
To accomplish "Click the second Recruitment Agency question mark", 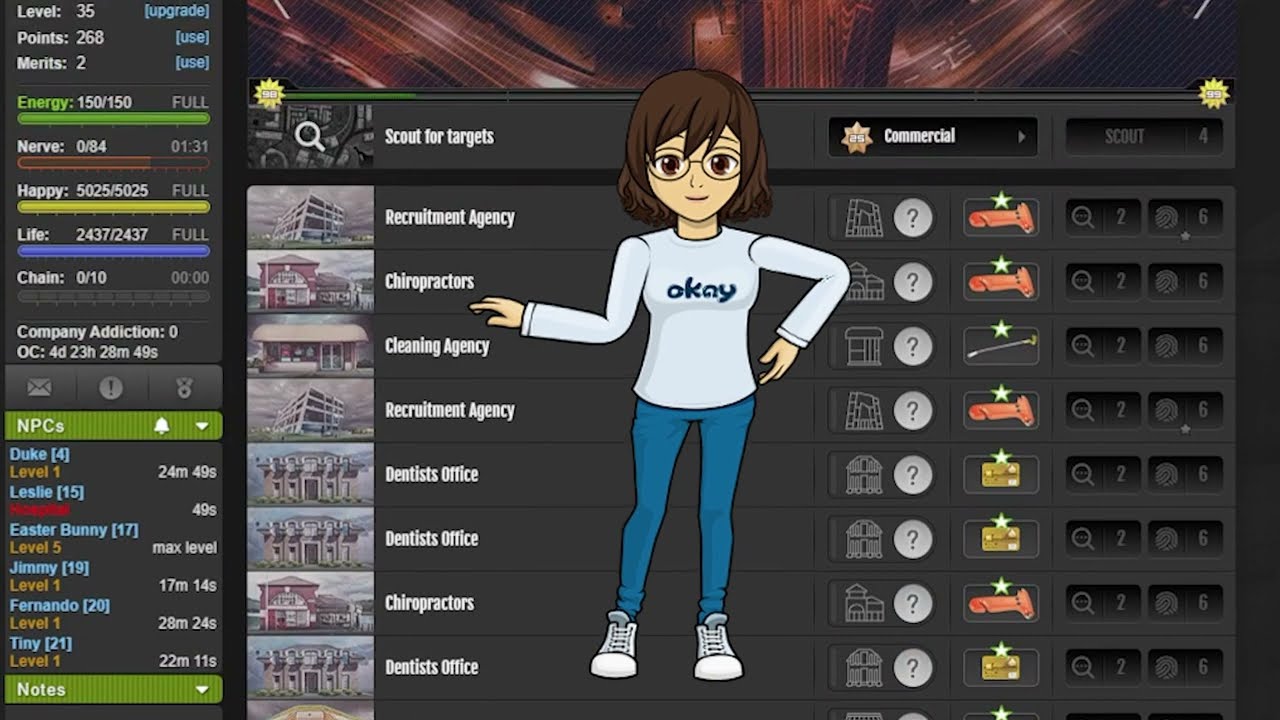I will click(x=912, y=410).
